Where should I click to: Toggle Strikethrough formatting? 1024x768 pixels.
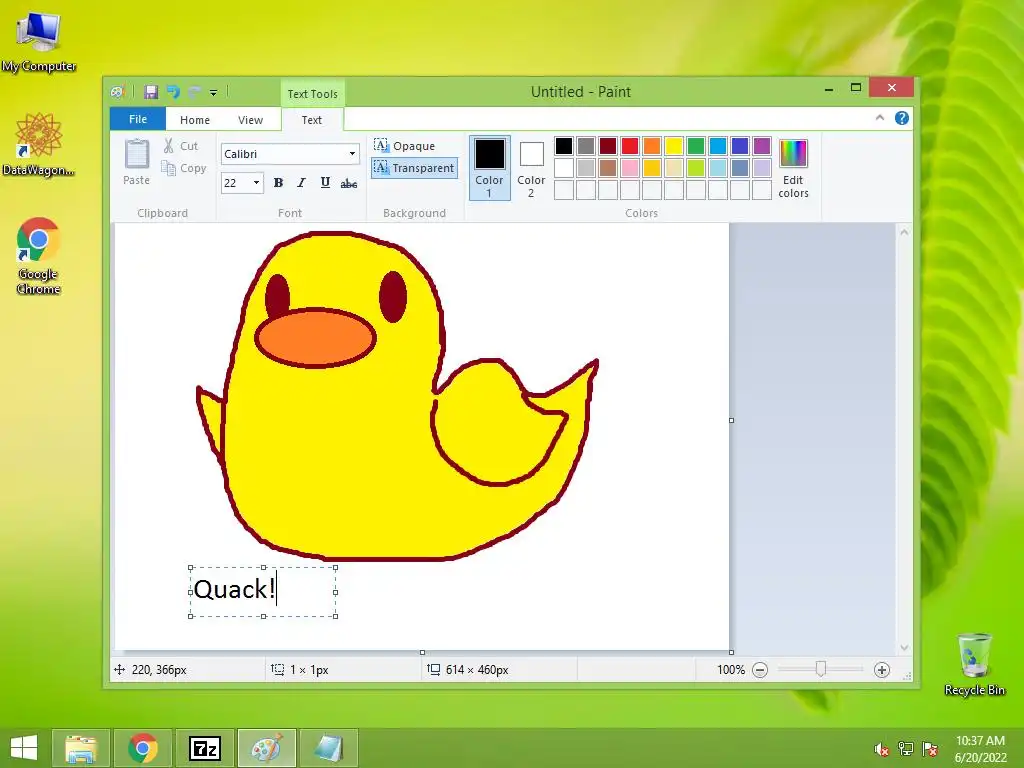click(x=349, y=184)
